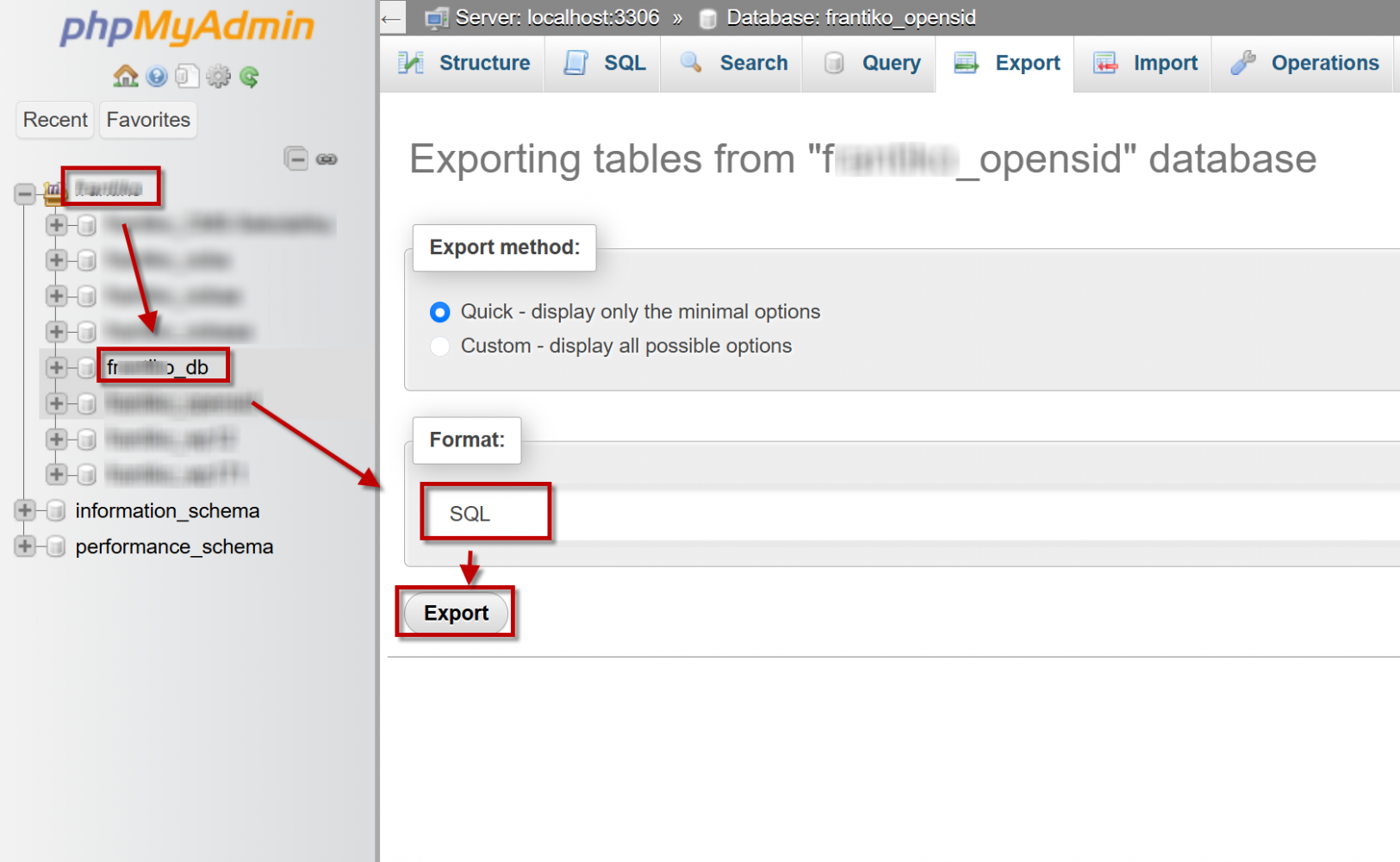Select Quick export method radio button
Screen dimensions: 1400x862
pyautogui.click(x=439, y=312)
